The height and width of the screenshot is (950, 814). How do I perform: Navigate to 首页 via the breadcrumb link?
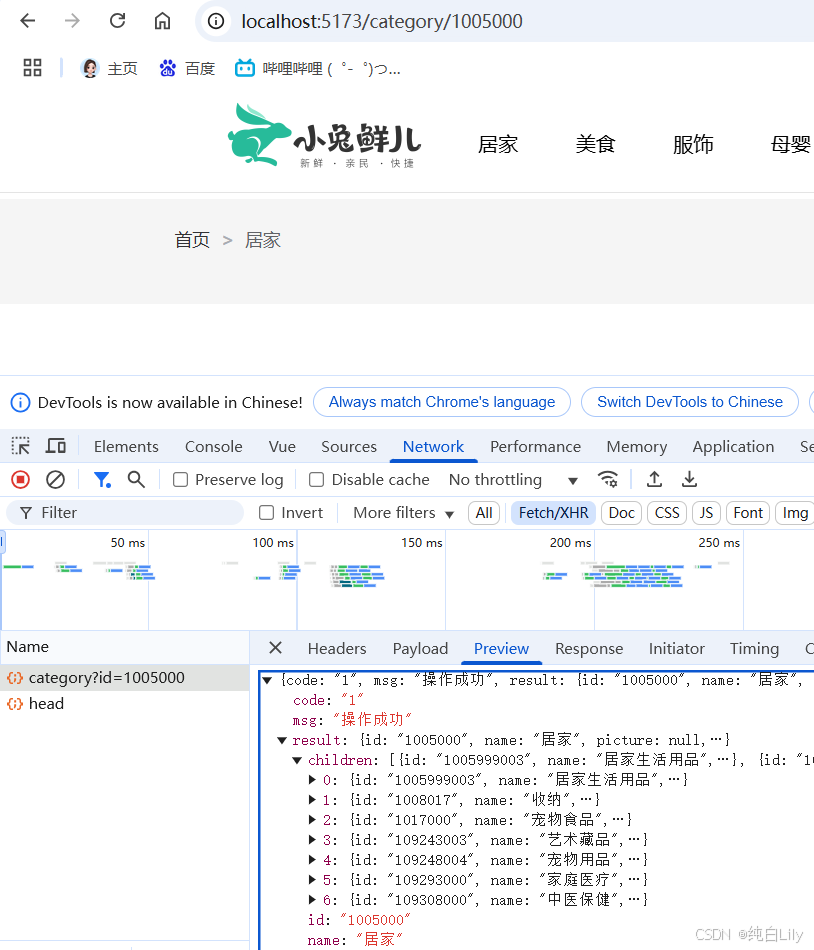coord(192,239)
